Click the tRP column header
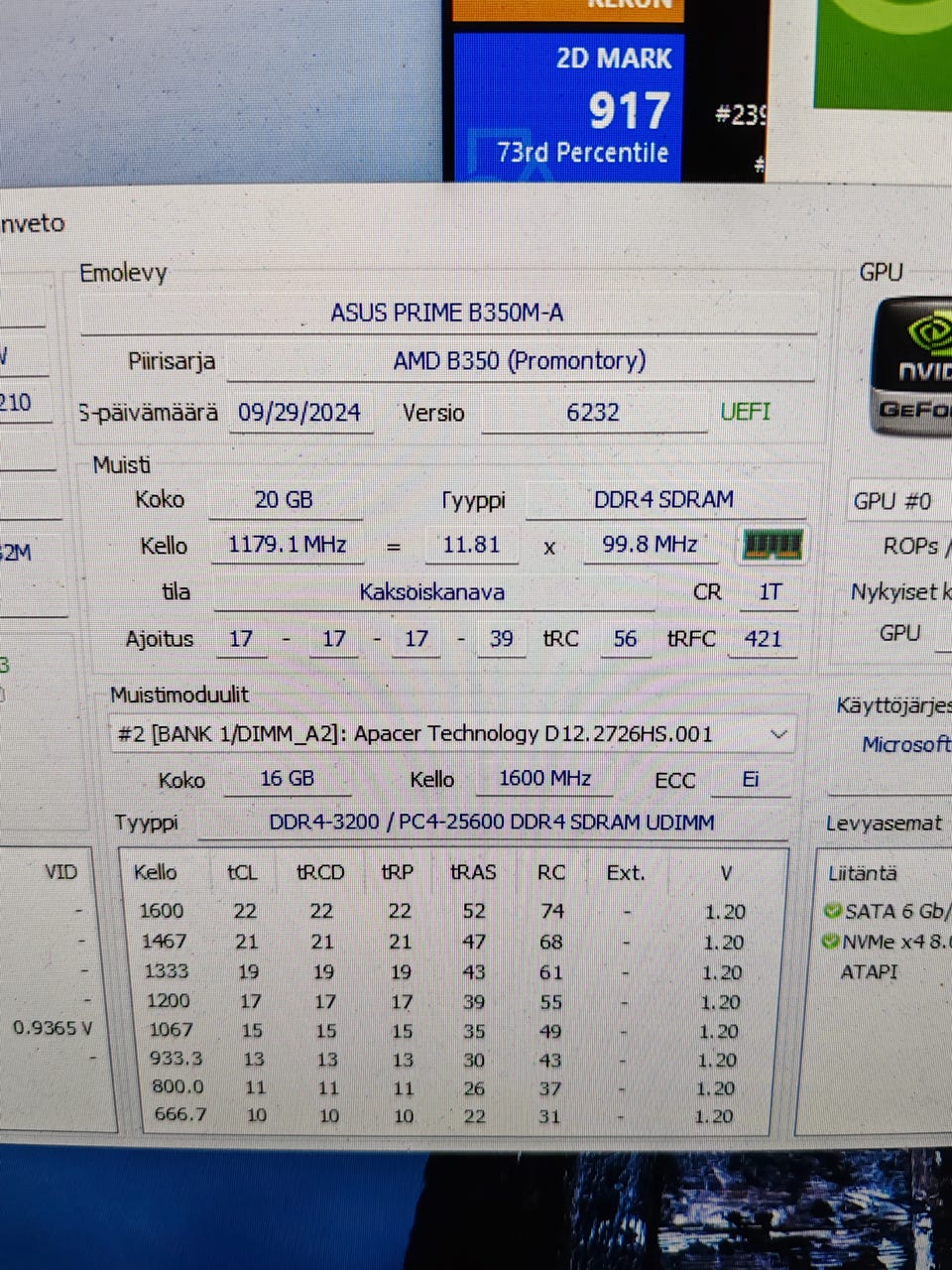 (x=398, y=872)
